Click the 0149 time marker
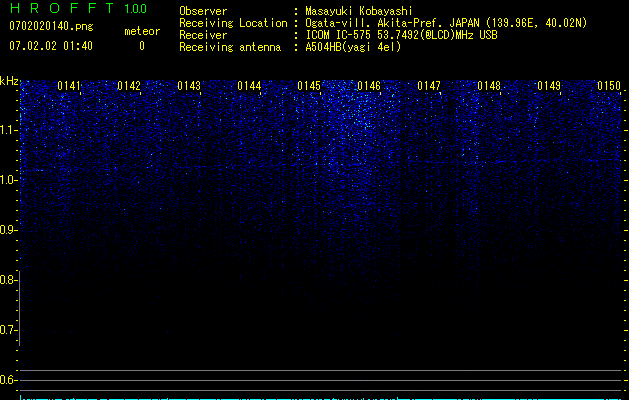Image resolution: width=629 pixels, height=400 pixels. click(549, 86)
